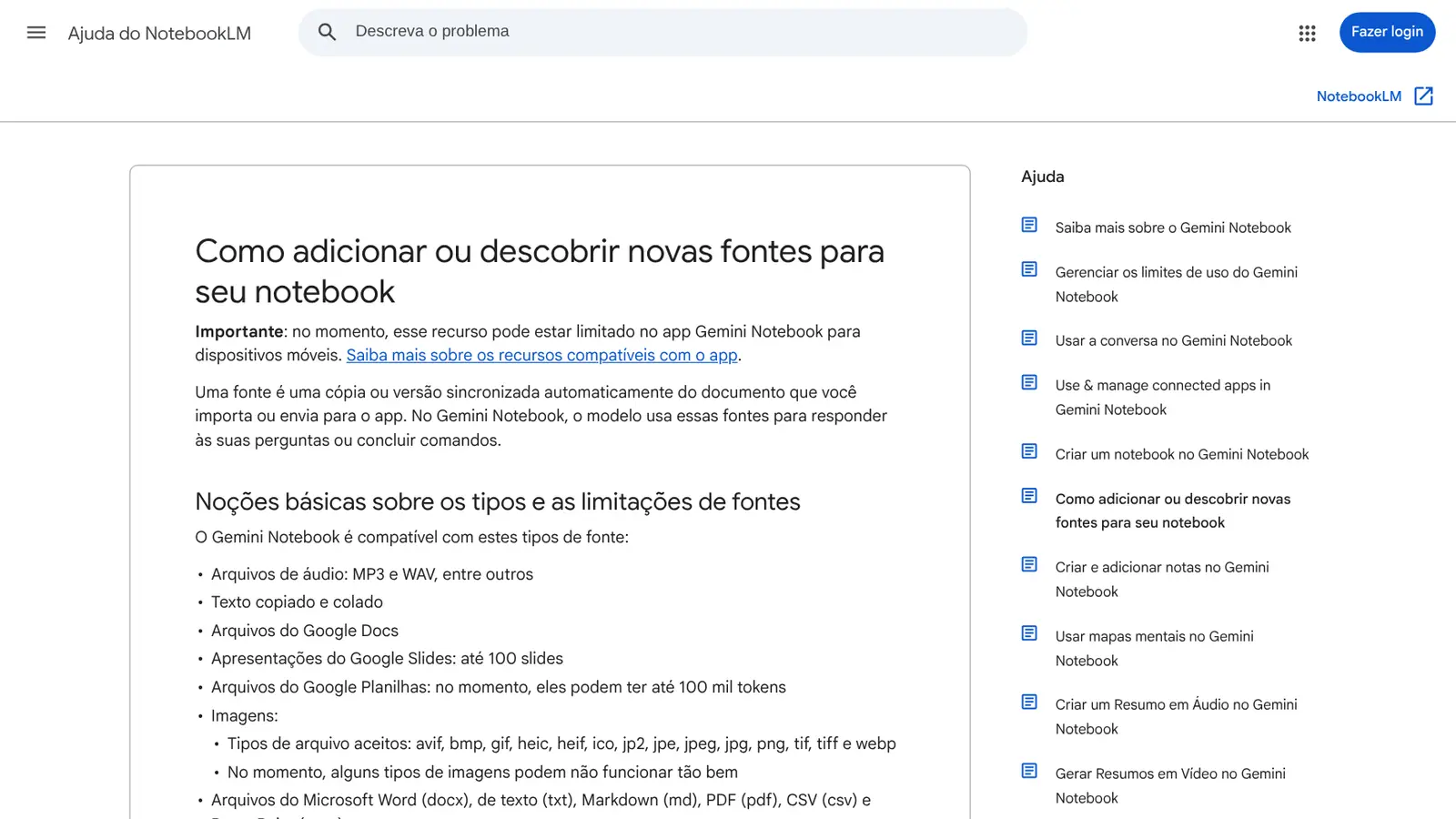The image size is (1456, 819).
Task: Click article icon beside Gerenciar os limites de uso
Action: tap(1029, 269)
